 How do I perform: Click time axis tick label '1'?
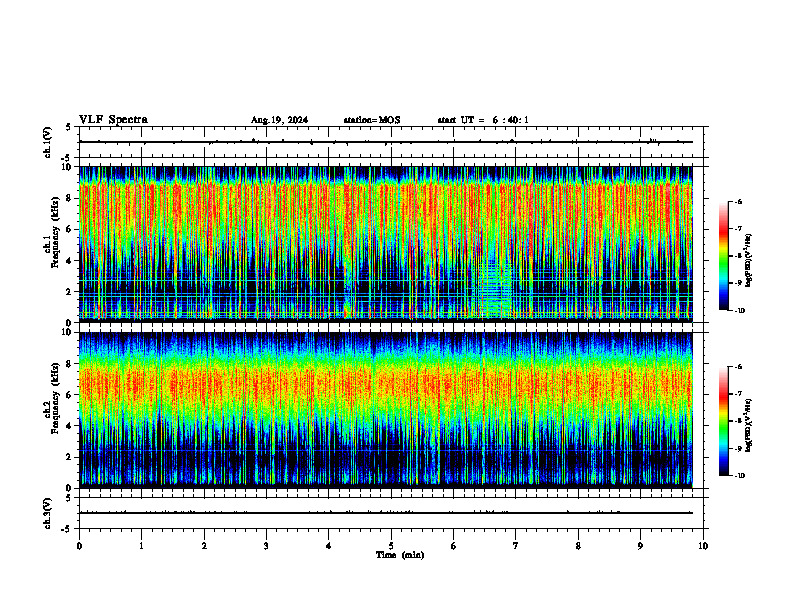pos(141,546)
